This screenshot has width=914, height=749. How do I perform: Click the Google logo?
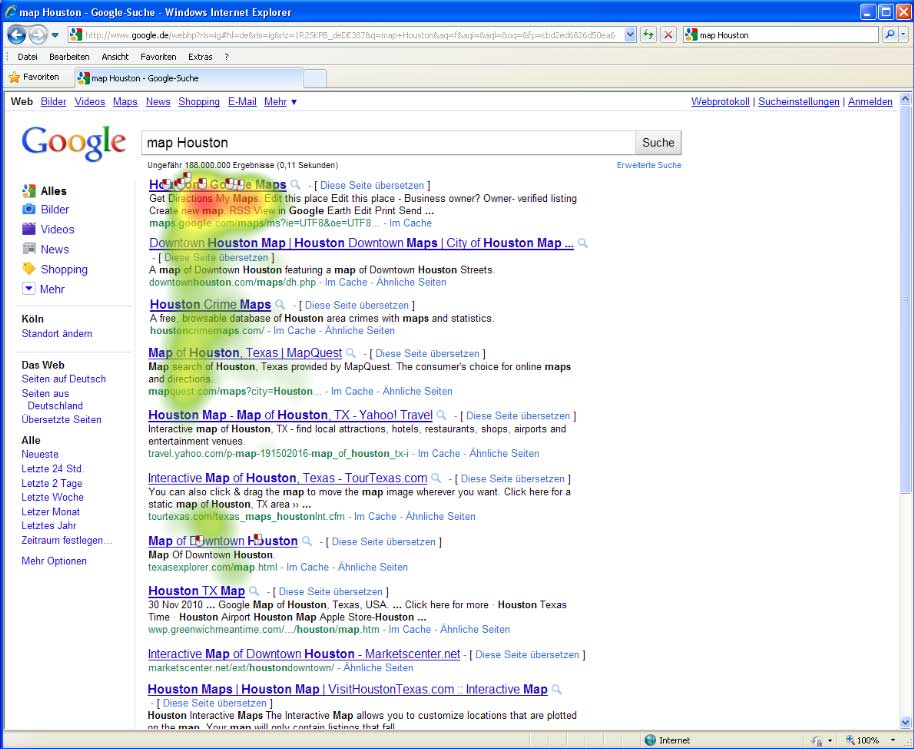pos(73,142)
